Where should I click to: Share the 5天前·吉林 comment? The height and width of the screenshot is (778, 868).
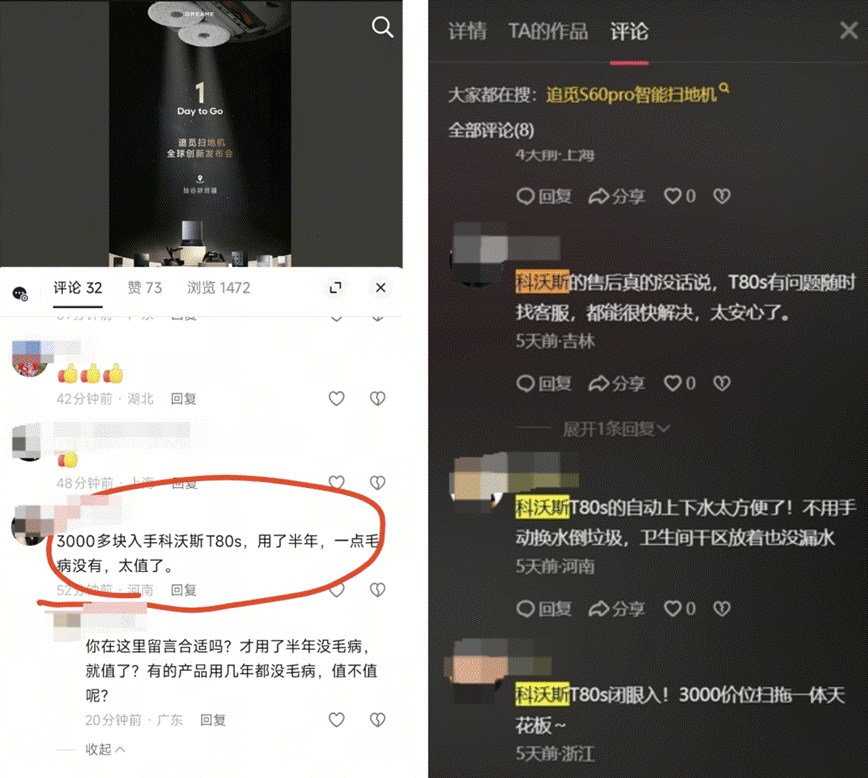617,383
